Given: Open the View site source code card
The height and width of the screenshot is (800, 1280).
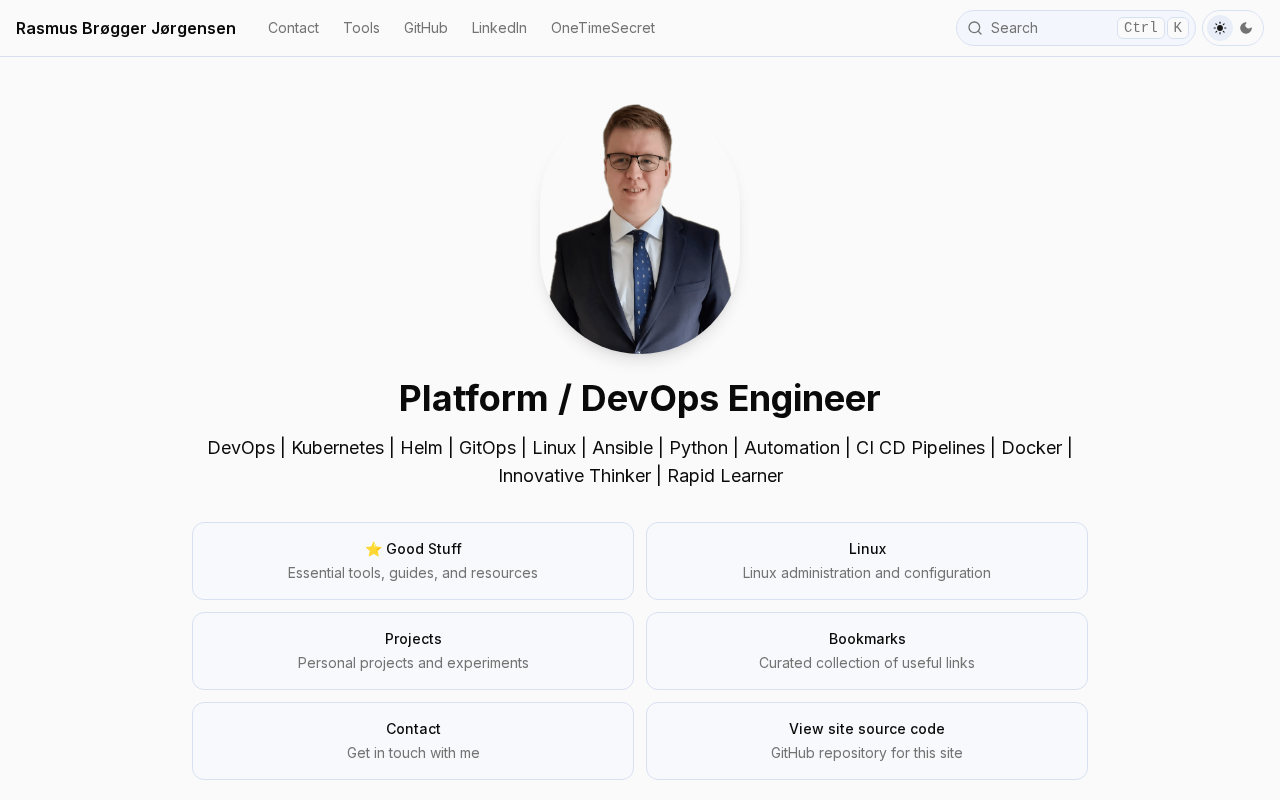Looking at the screenshot, I should [x=866, y=741].
